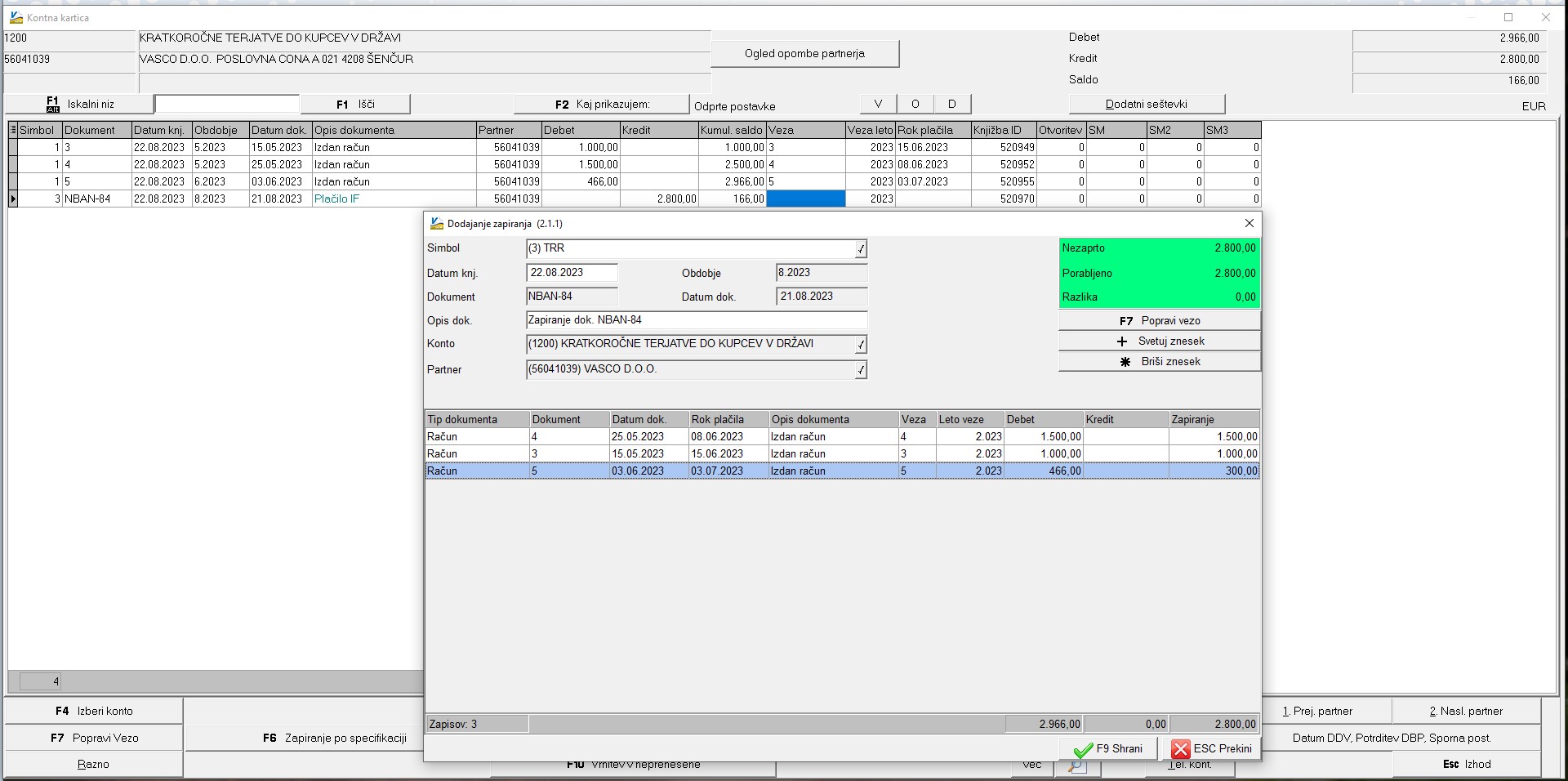Click the Kontna kartica app icon in title bar
Screen dimensions: 1568x781
point(16,17)
